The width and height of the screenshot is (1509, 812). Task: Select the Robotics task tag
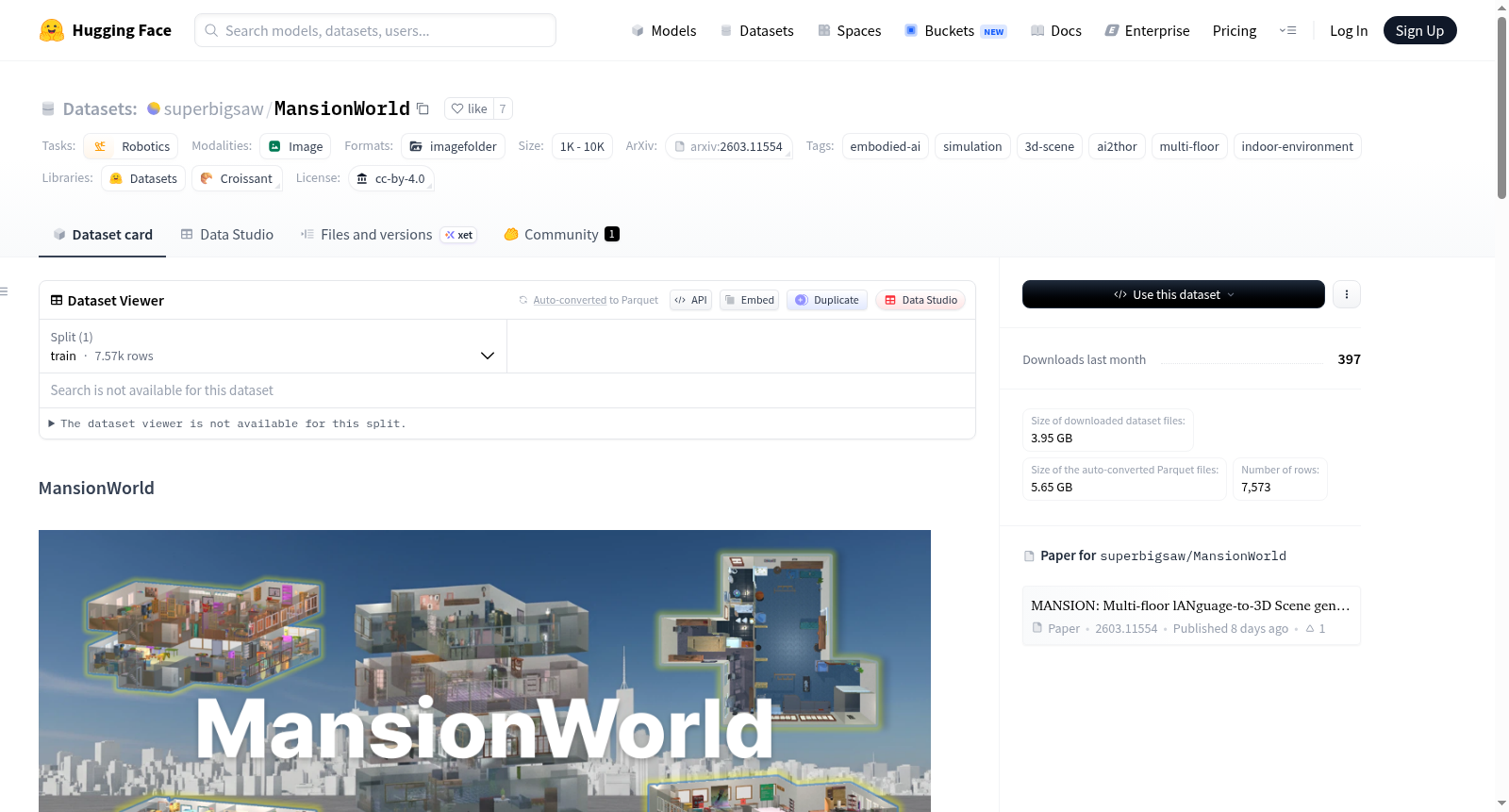[131, 146]
